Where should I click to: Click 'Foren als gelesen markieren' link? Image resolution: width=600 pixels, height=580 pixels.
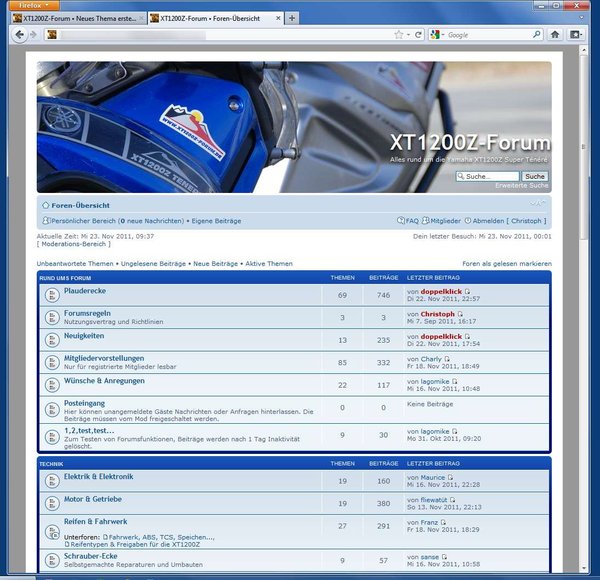pos(506,264)
